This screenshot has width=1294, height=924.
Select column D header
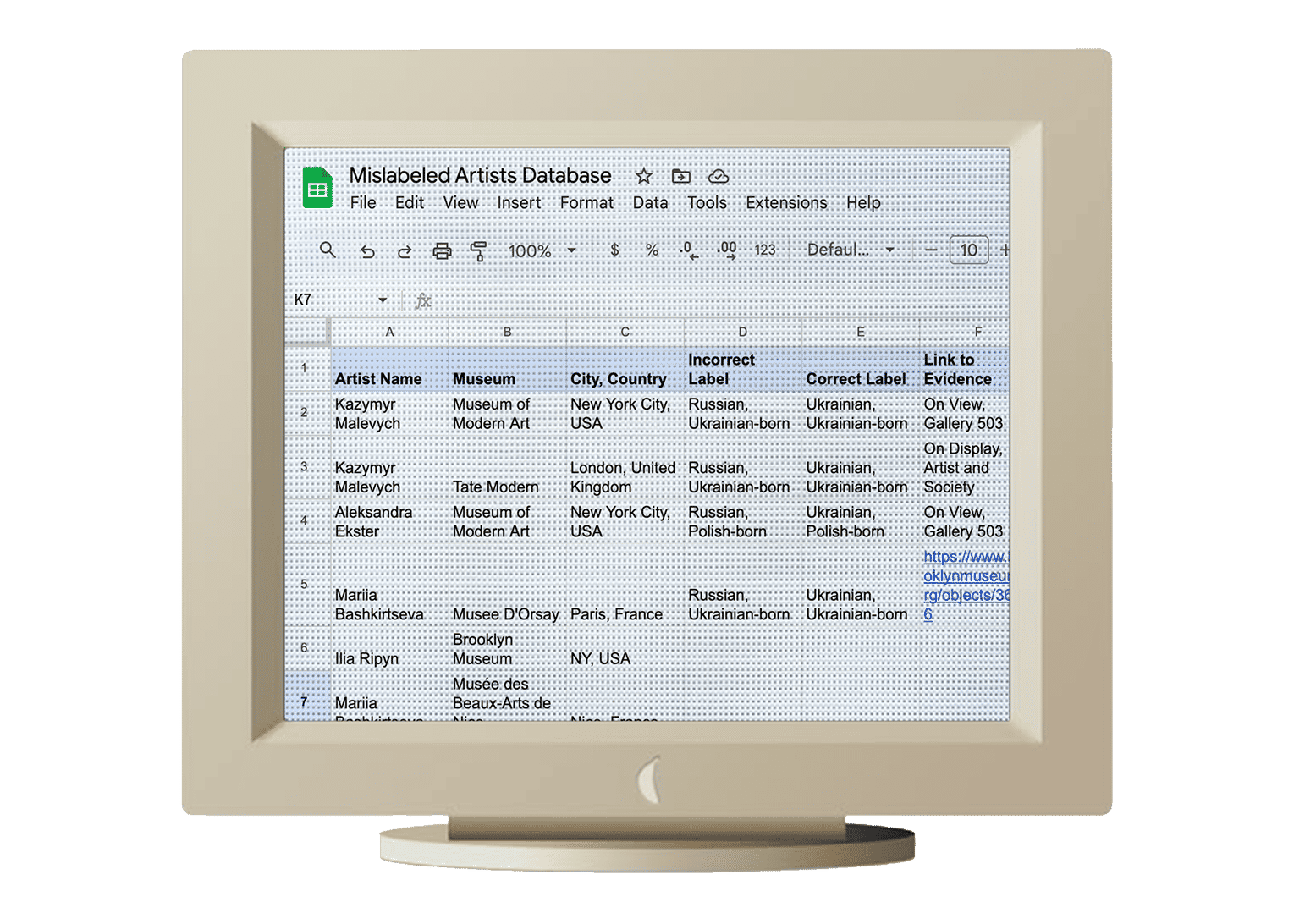point(742,332)
